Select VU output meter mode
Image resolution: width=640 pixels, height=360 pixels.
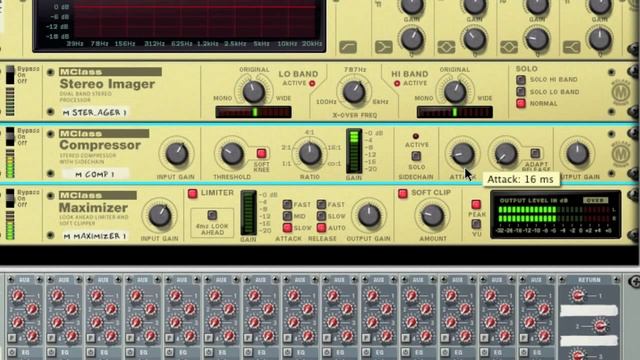pyautogui.click(x=476, y=224)
